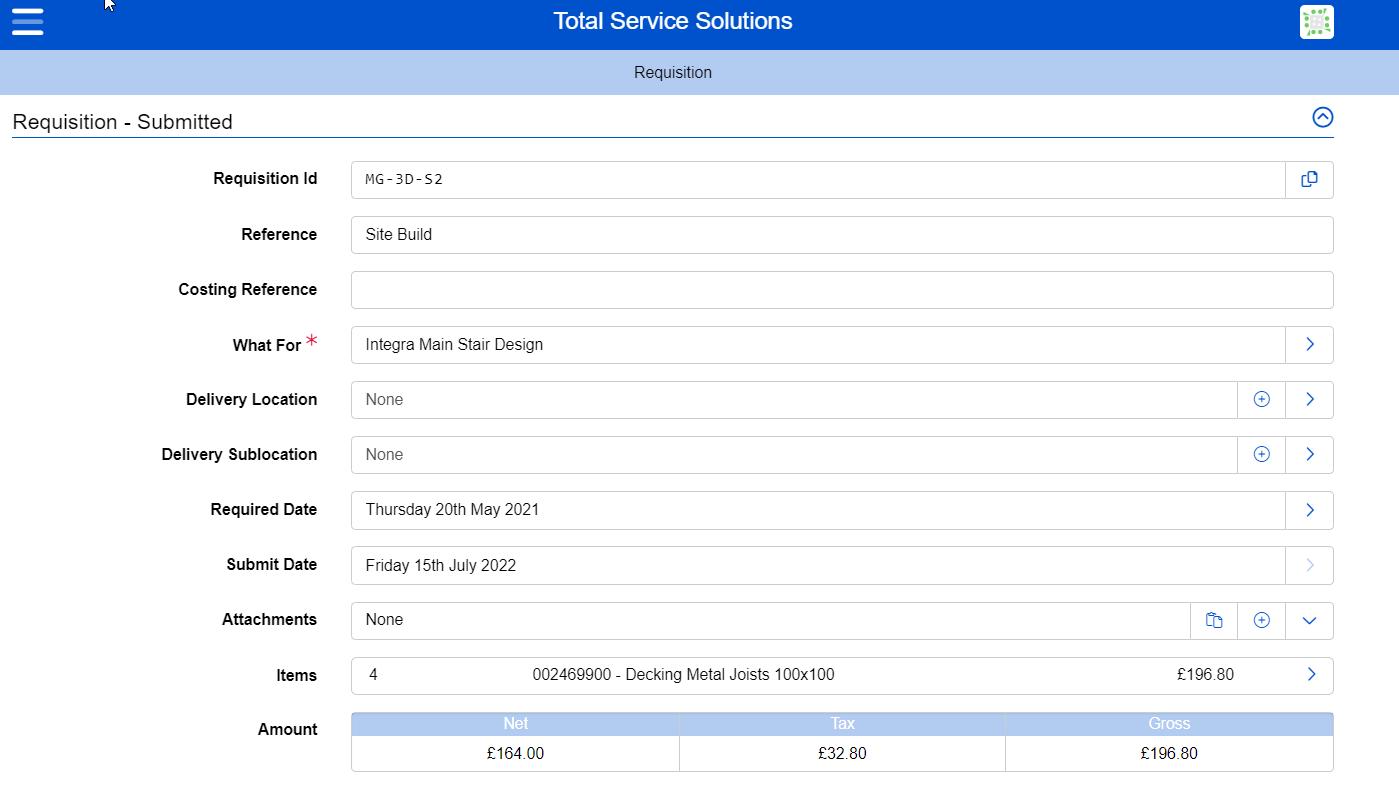Screen dimensions: 1399x808
Task: Copy the Requisition Id
Action: point(1309,180)
